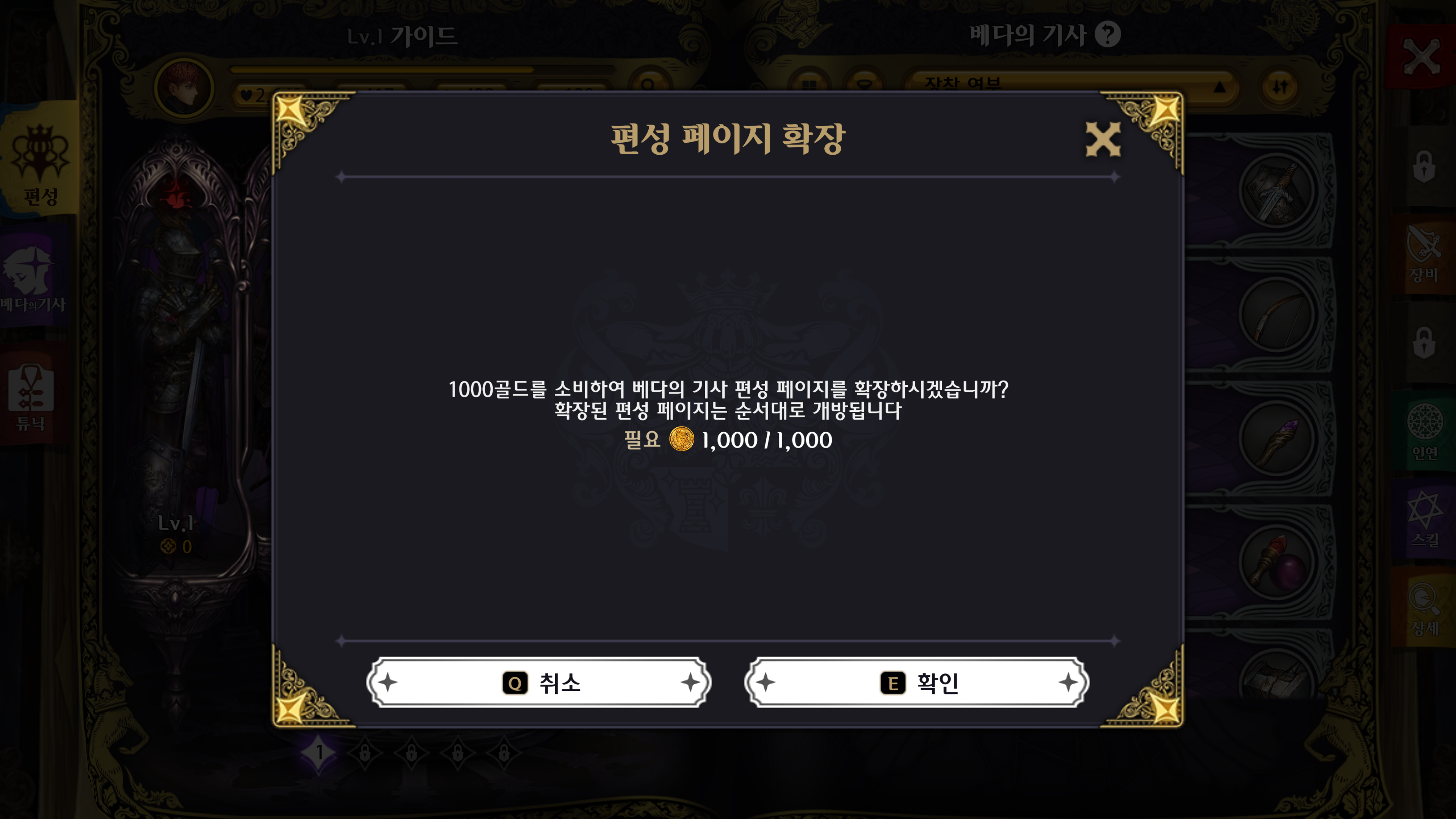This screenshot has height=819, width=1456.
Task: Click the second locked formation page slot
Action: click(411, 752)
